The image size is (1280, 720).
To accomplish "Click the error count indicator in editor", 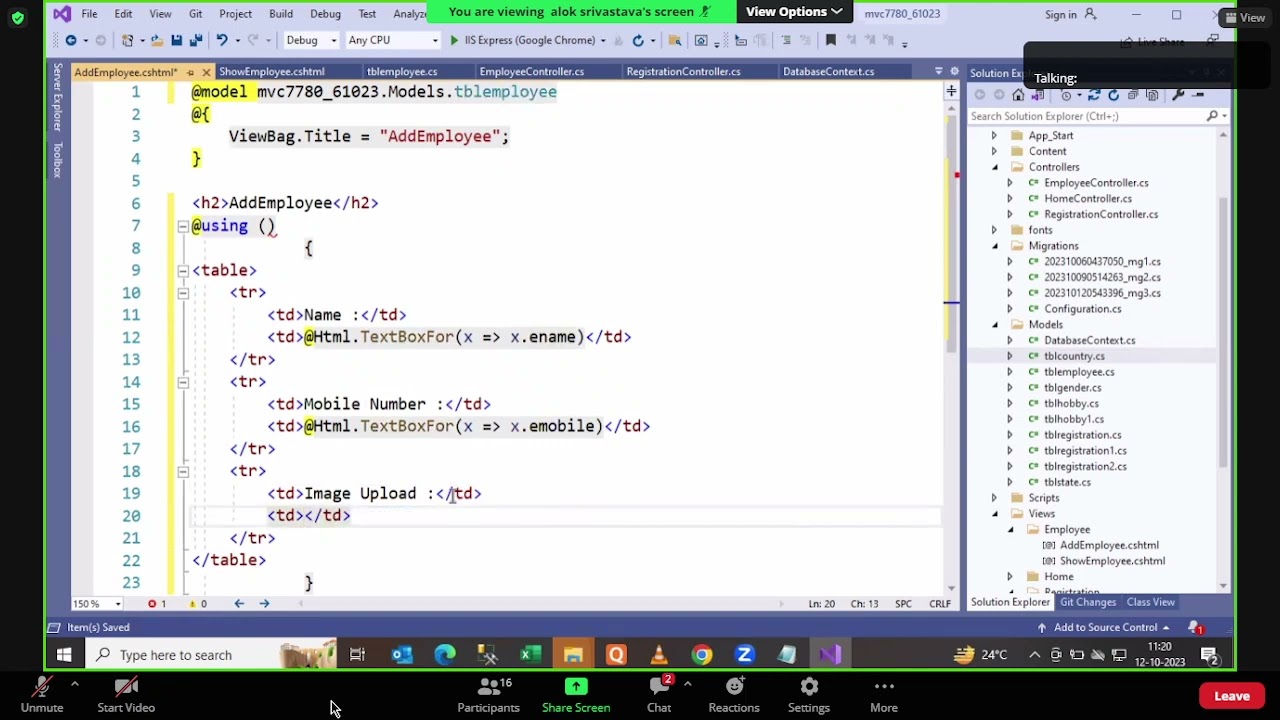I will coord(157,604).
